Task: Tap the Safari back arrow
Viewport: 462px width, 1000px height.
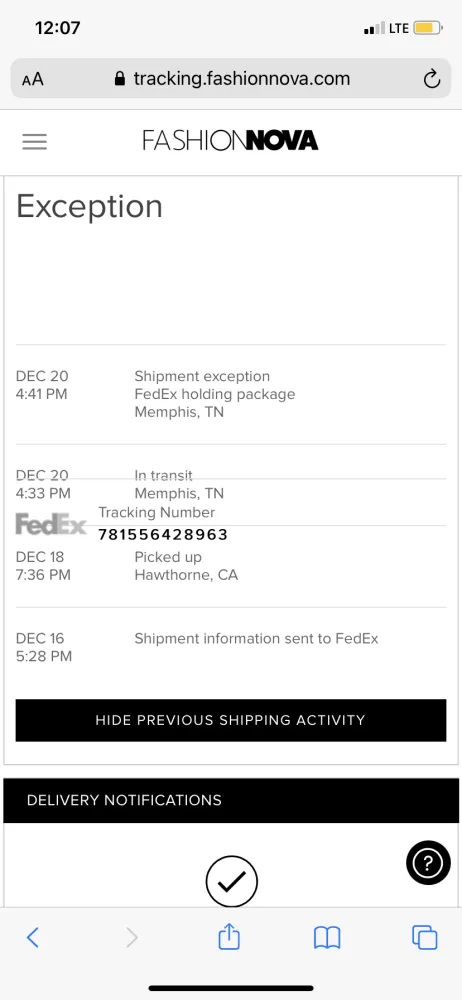Action: [33, 938]
